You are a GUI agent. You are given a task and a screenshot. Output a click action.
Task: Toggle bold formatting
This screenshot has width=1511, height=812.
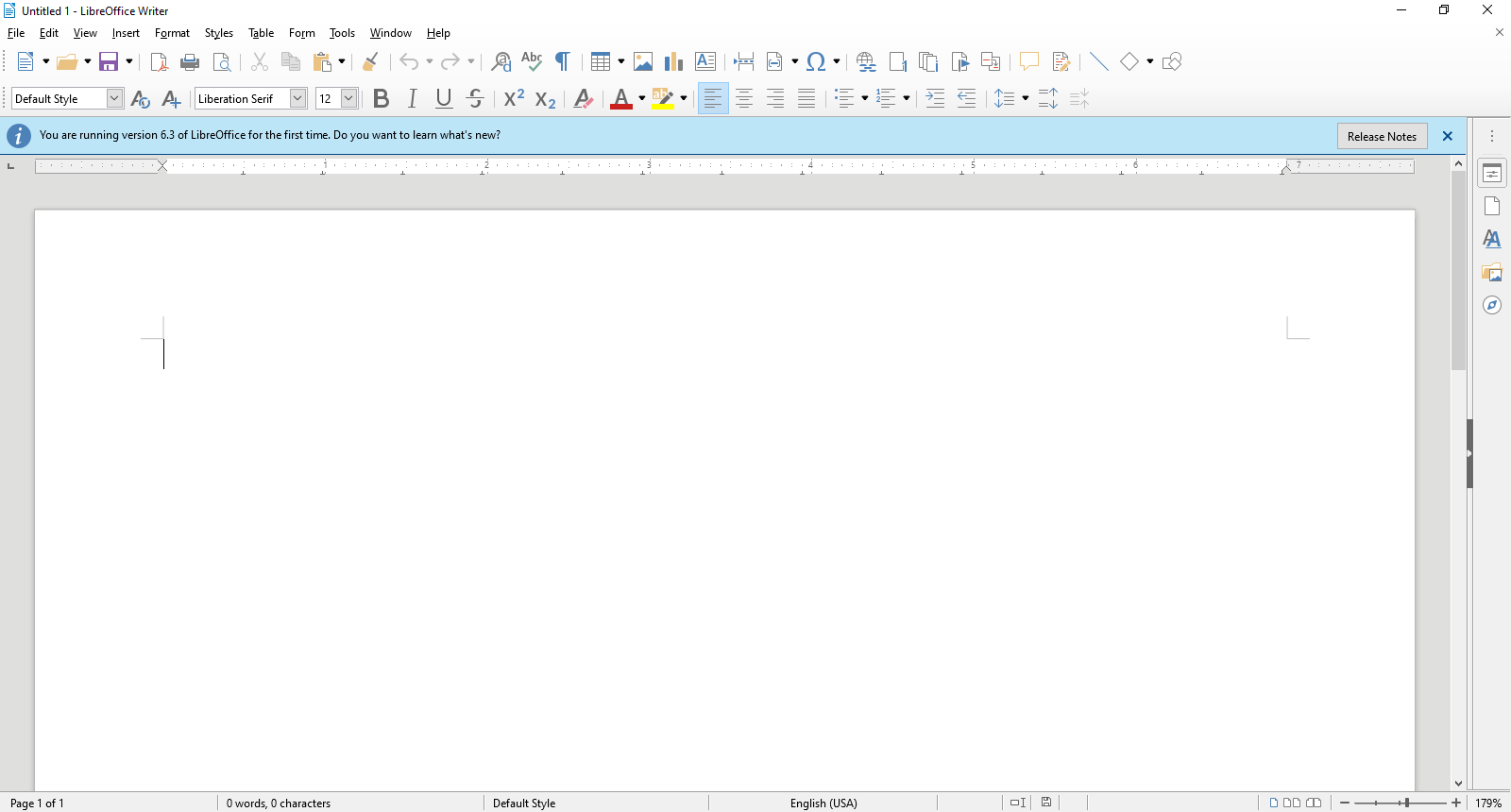pyautogui.click(x=382, y=99)
